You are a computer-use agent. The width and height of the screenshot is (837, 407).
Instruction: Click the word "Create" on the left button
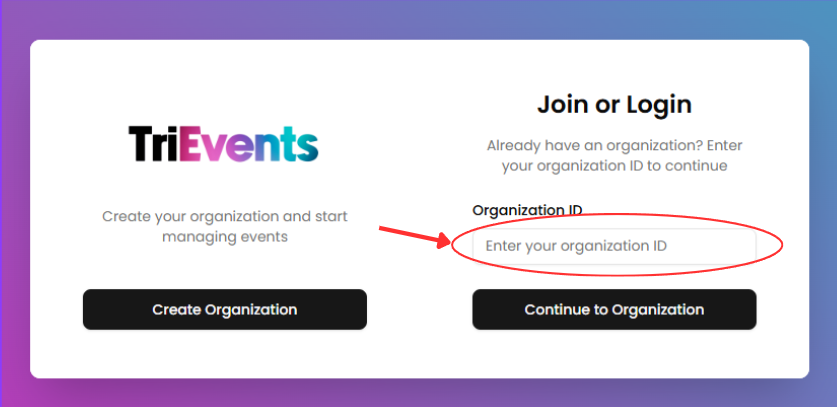(x=177, y=310)
